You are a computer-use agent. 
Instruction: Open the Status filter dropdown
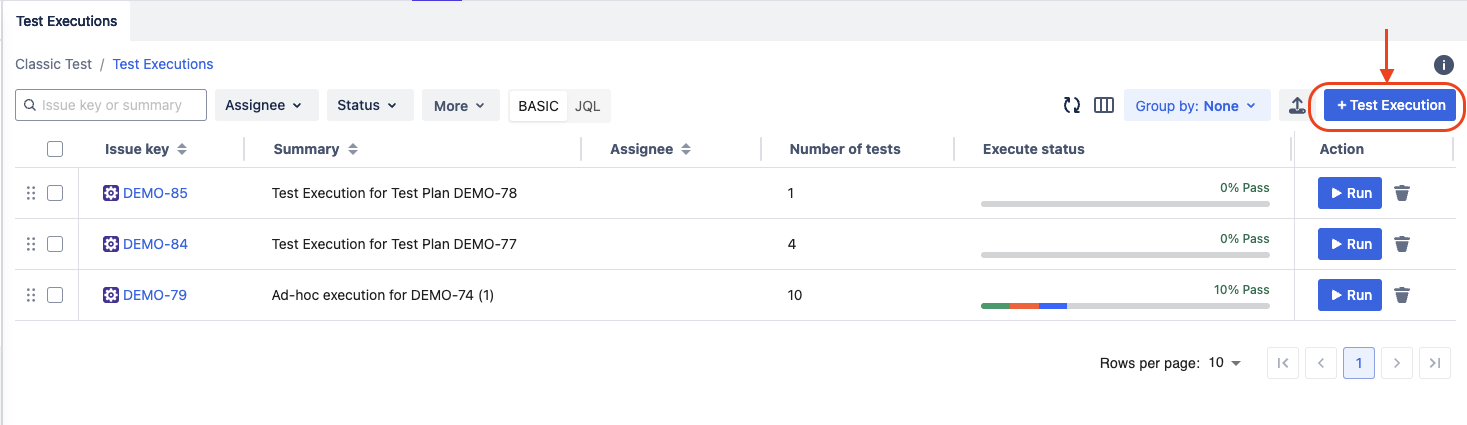369,105
